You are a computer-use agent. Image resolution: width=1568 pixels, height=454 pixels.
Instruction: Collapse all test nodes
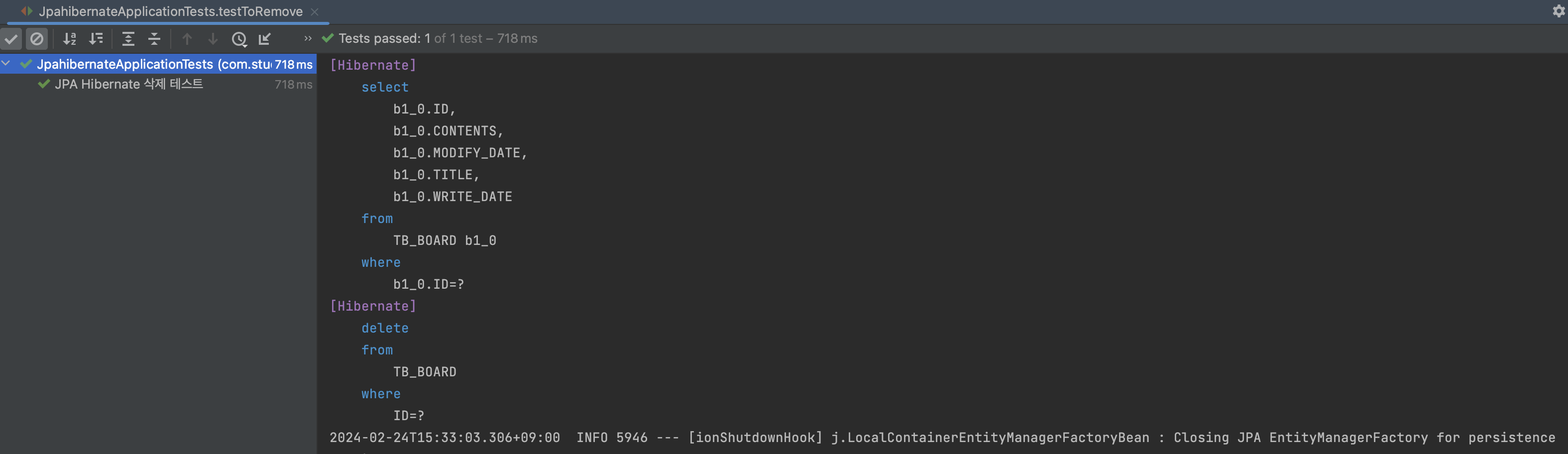155,39
